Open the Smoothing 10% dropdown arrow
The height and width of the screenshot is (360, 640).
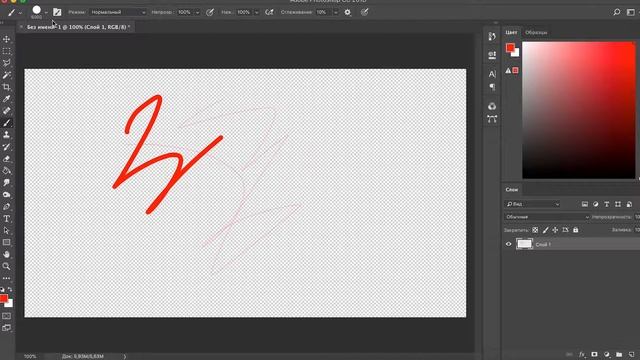click(336, 13)
